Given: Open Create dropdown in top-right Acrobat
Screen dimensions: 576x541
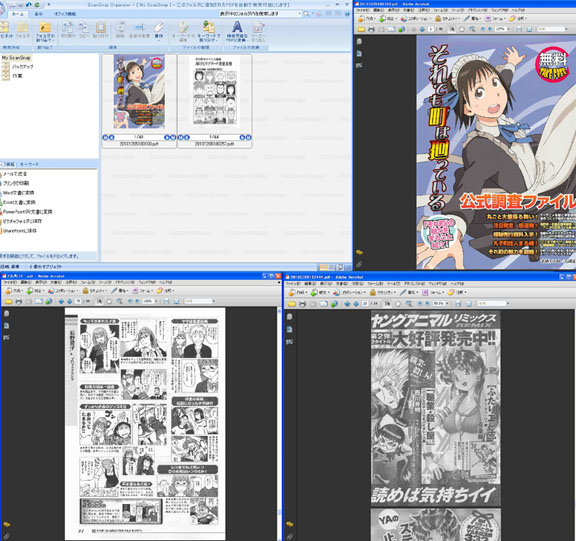Looking at the screenshot, I should click(366, 18).
